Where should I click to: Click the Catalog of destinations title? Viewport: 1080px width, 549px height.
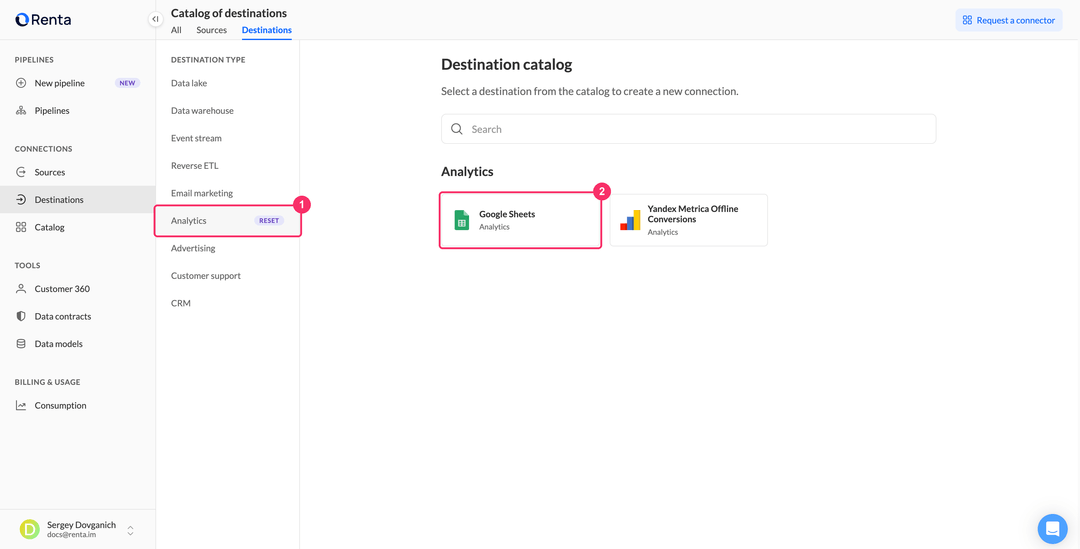click(x=229, y=13)
